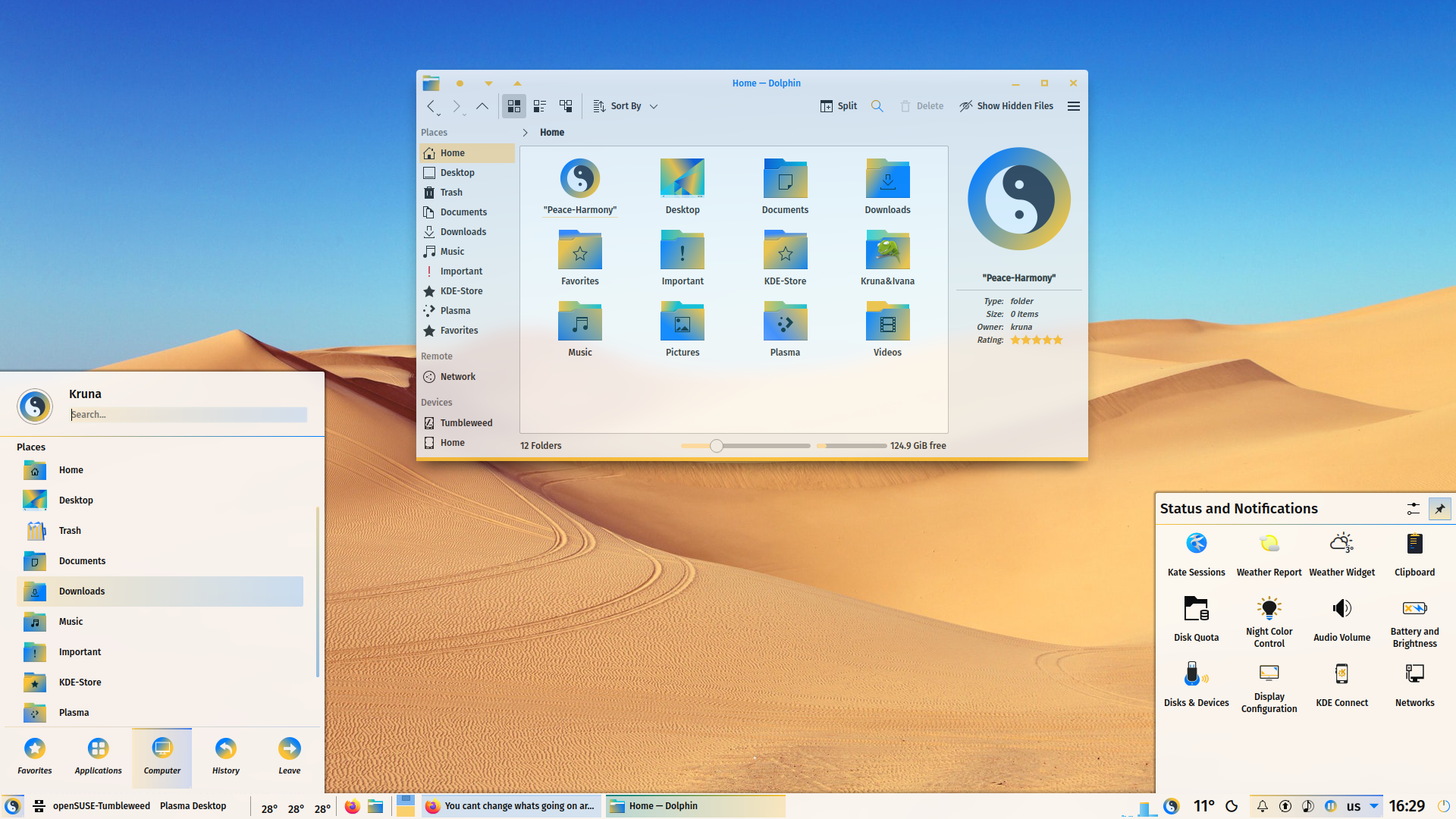The image size is (1456, 819).
Task: Open Weather Widget in system tray
Action: click(x=1342, y=554)
